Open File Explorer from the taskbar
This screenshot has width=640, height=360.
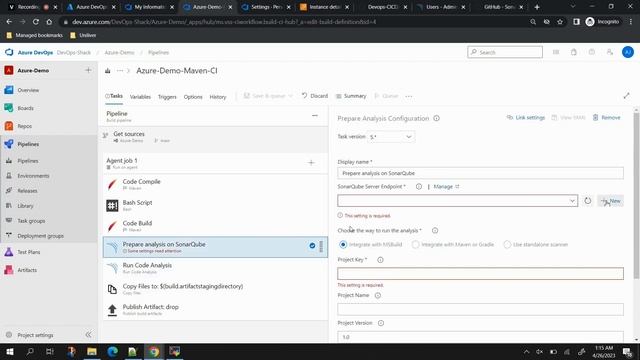(x=92, y=351)
